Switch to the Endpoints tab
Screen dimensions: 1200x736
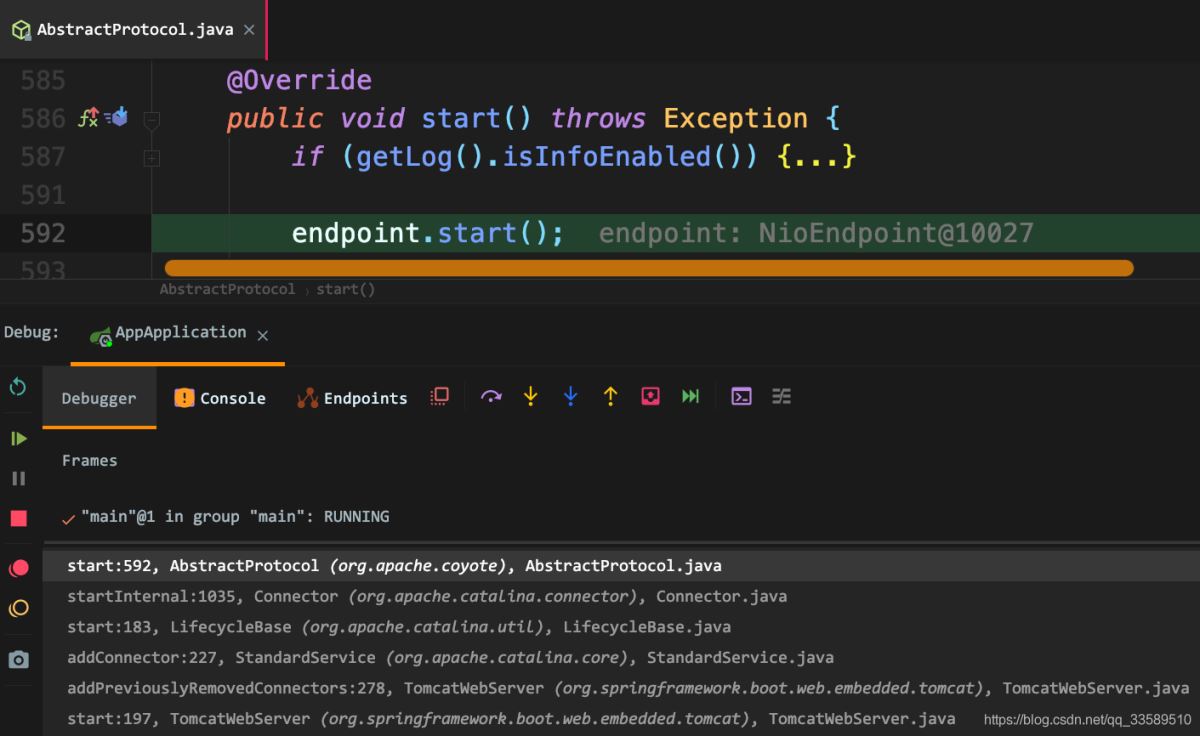352,398
